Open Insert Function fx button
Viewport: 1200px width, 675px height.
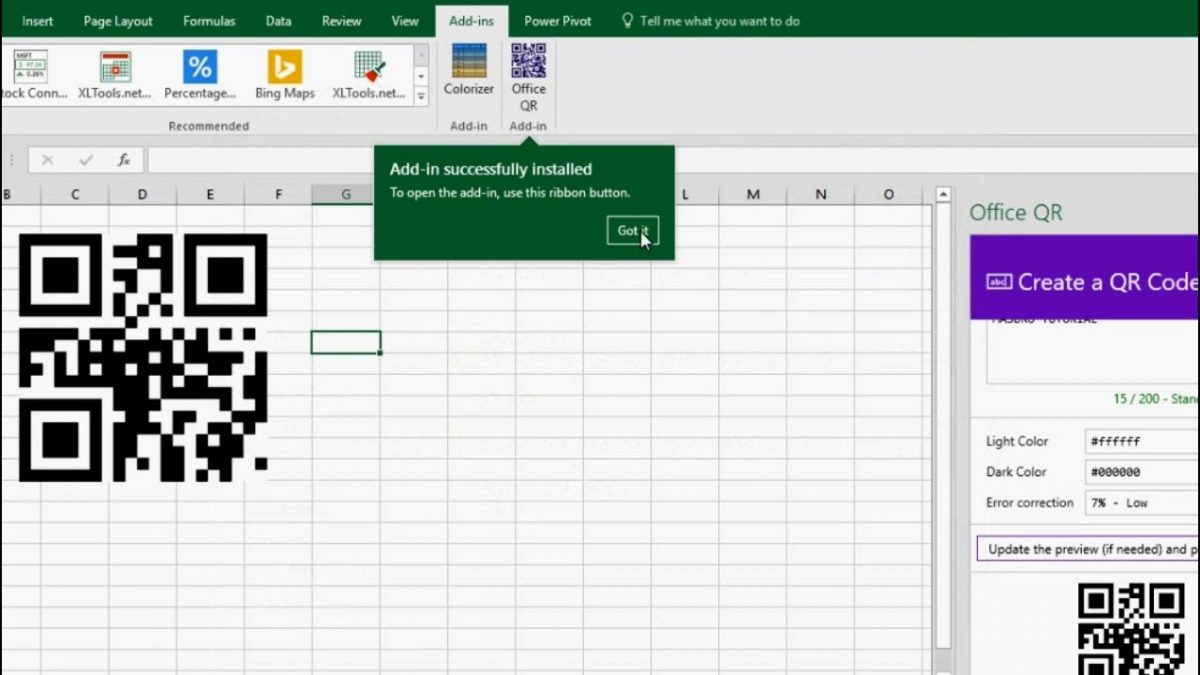coord(124,160)
